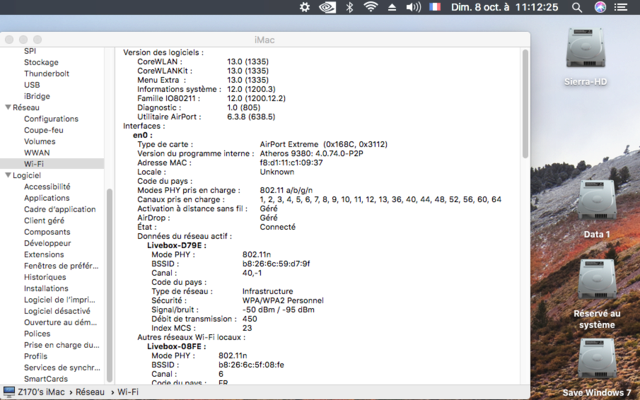Screen dimensions: 640x400
Task: Click the 'Atheros 9380: 4.0.74.0-P2P' firmware value
Action: click(x=311, y=153)
